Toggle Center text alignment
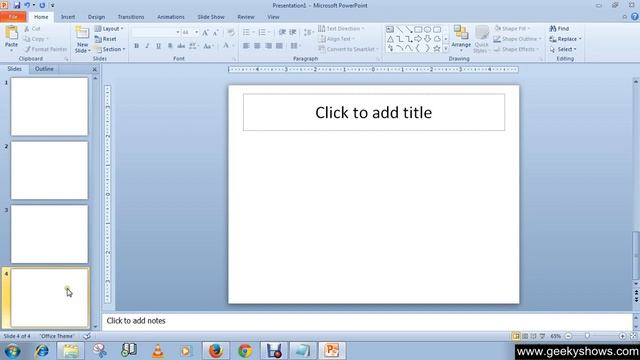640x360 pixels. [257, 46]
